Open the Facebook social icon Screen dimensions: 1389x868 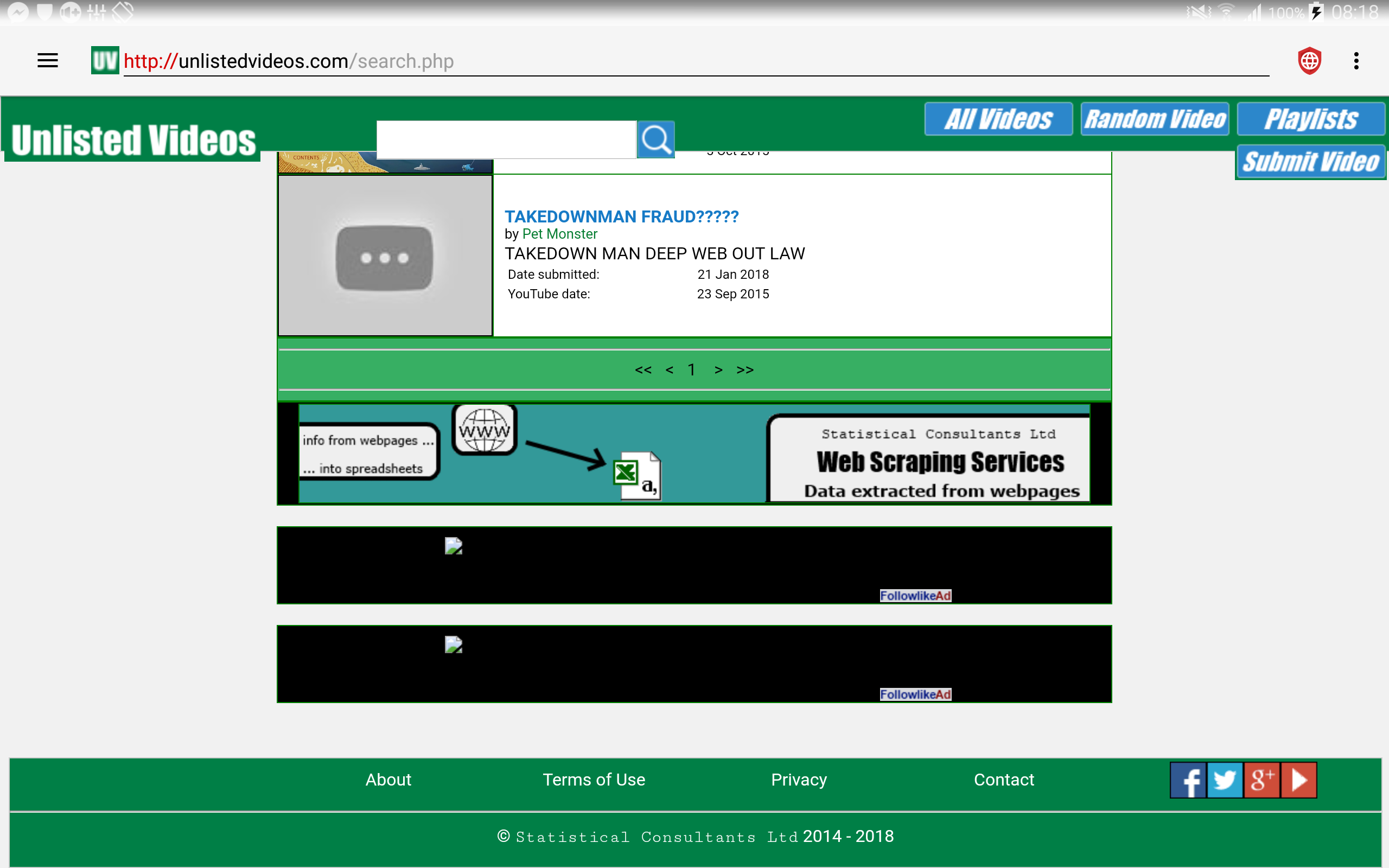(x=1188, y=780)
